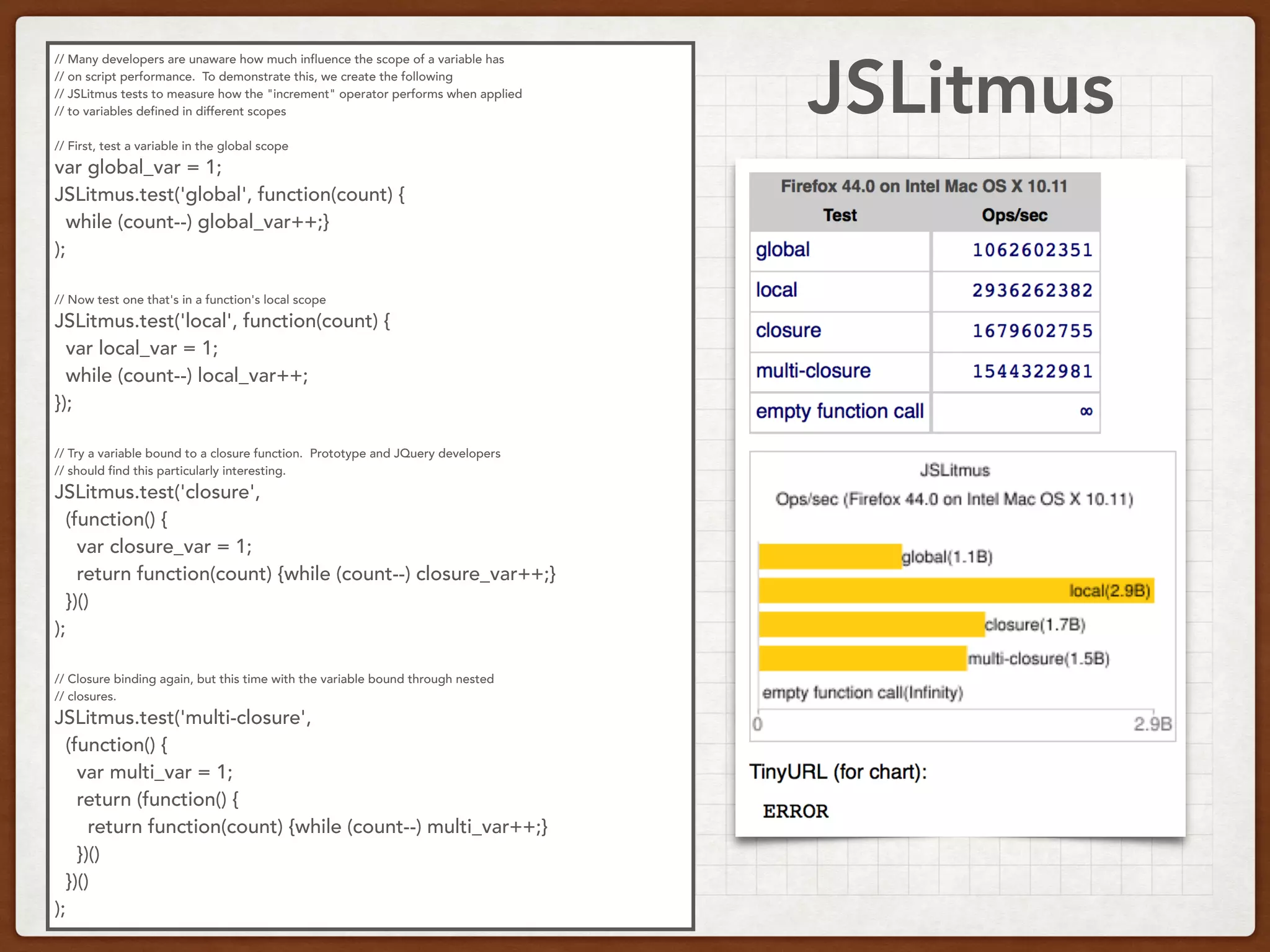Click the comment 'First, test a variable in the global scope'
Screen dimensions: 1270x952
pyautogui.click(x=172, y=146)
